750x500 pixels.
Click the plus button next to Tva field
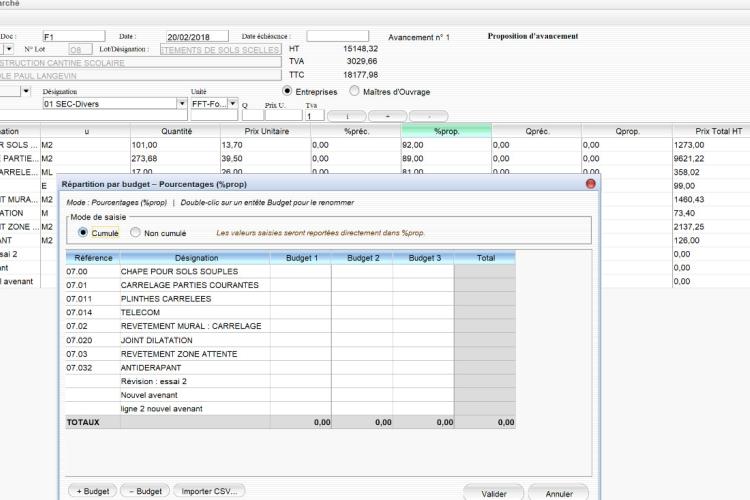click(387, 116)
